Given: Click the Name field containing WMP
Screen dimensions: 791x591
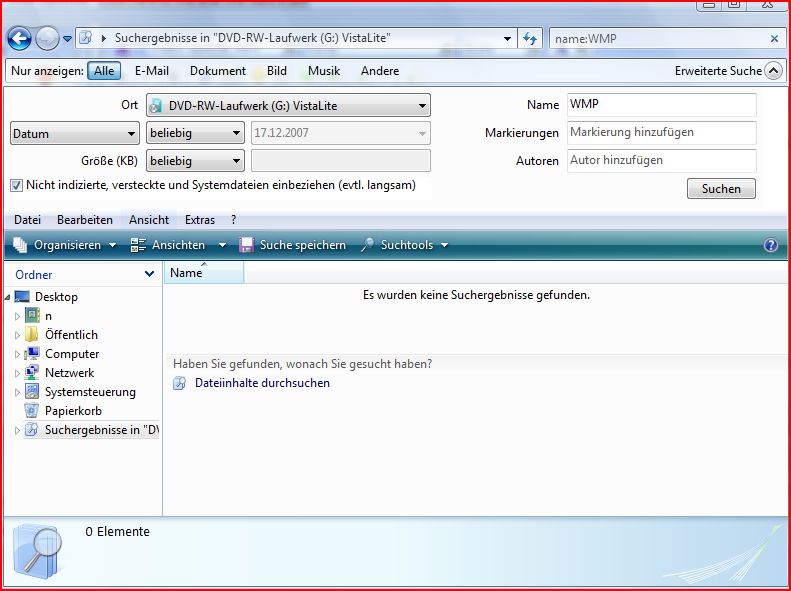Looking at the screenshot, I should pyautogui.click(x=661, y=104).
